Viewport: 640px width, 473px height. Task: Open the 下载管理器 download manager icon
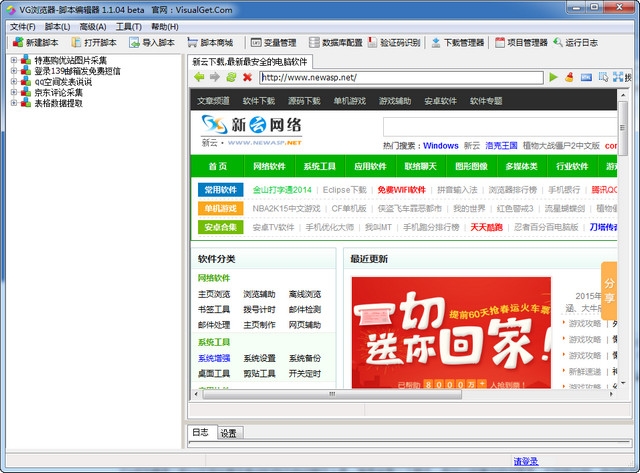436,42
